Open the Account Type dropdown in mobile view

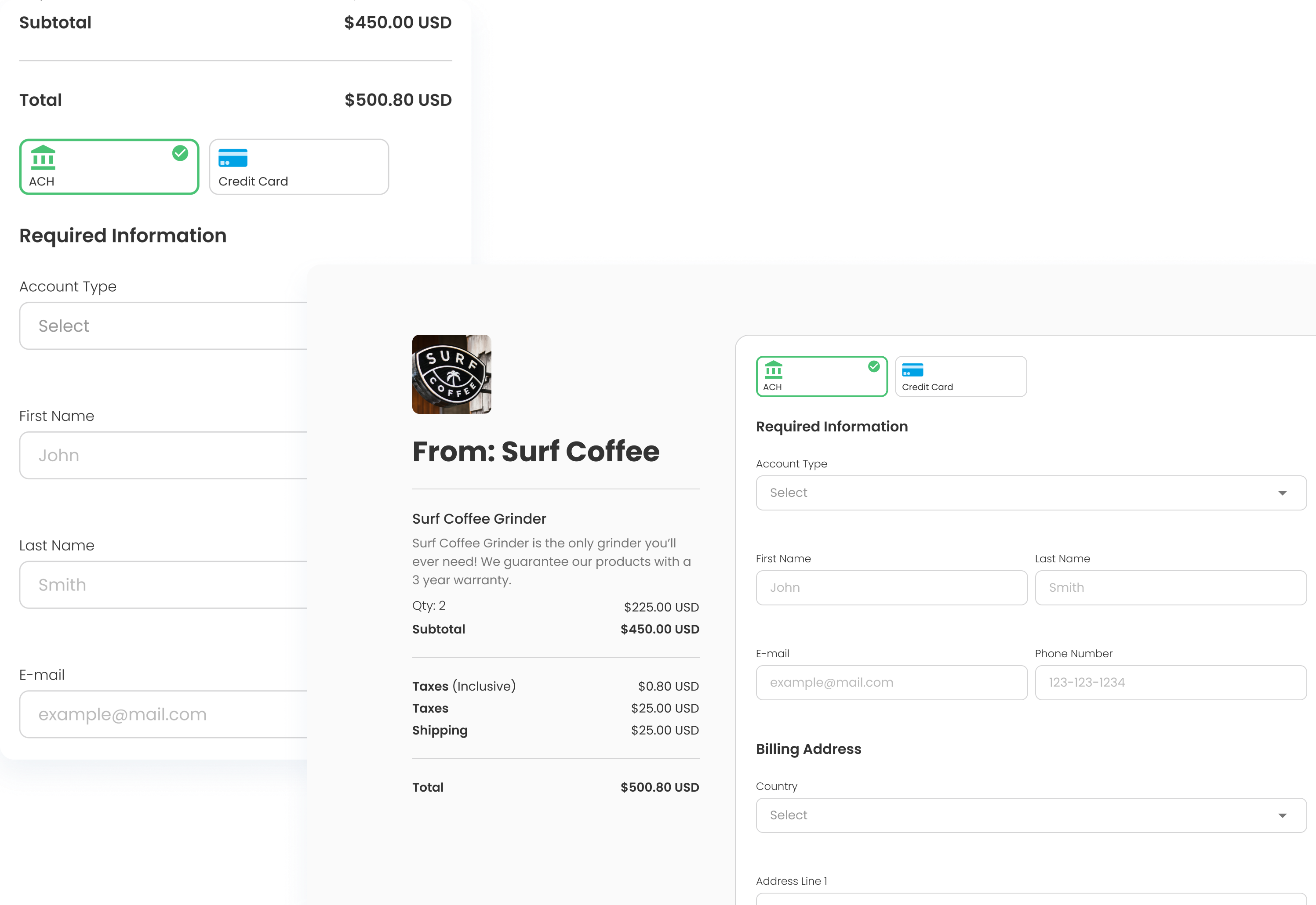[x=164, y=326]
